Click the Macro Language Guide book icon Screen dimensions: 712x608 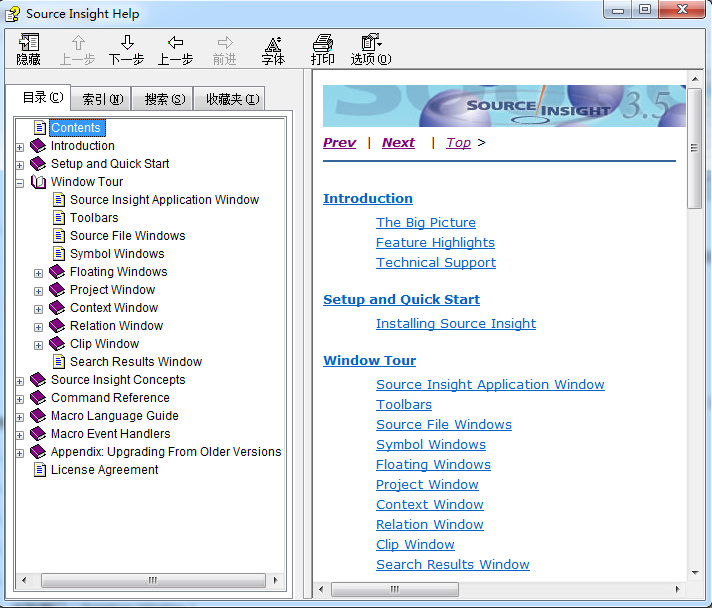(38, 415)
